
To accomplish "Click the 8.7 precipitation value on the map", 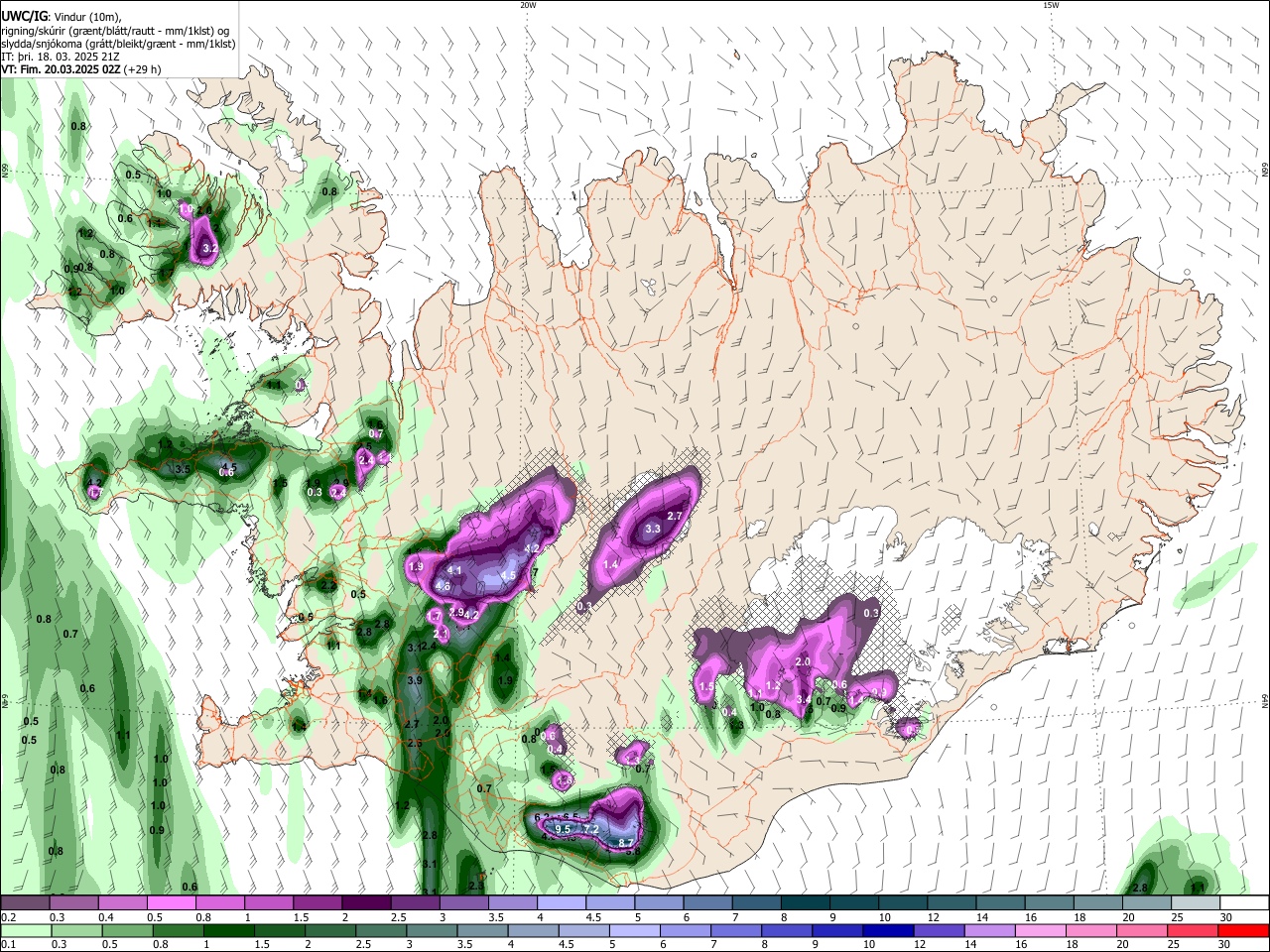I will (626, 843).
